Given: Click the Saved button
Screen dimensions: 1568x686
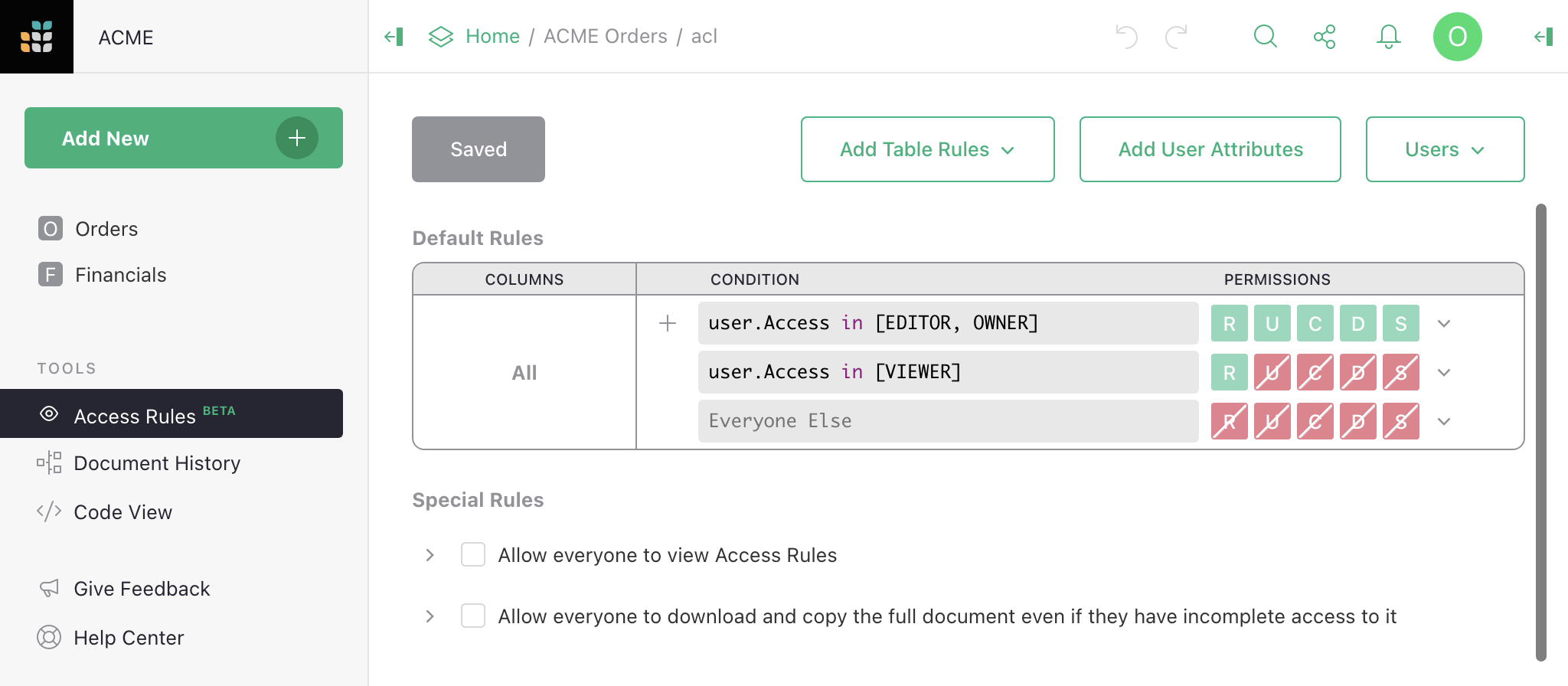Looking at the screenshot, I should click(x=479, y=149).
